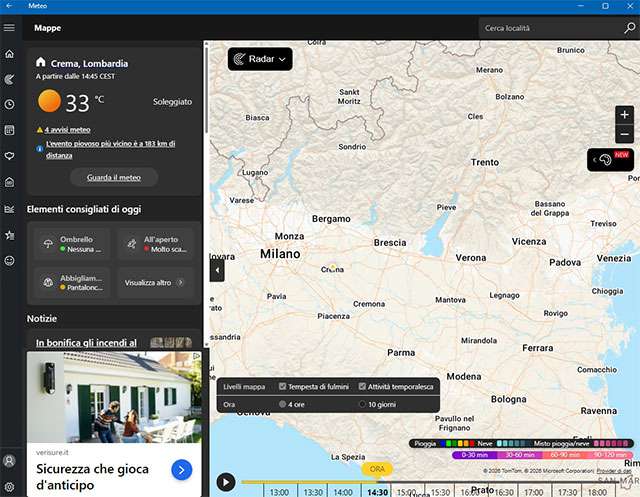Image resolution: width=640 pixels, height=497 pixels.
Task: Jump timeline to 13:00
Action: [x=280, y=492]
